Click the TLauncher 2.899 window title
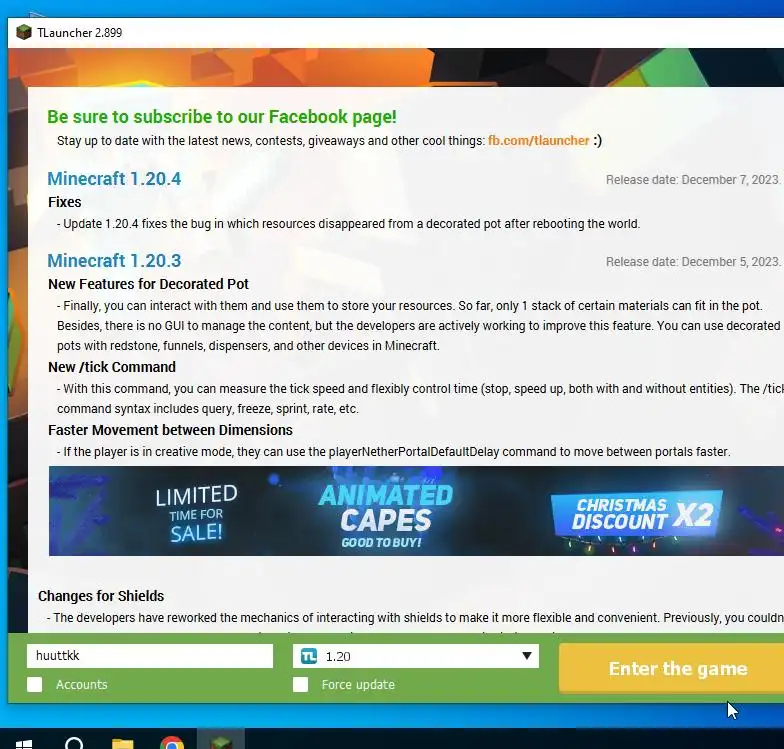This screenshot has height=749, width=784. 80,32
